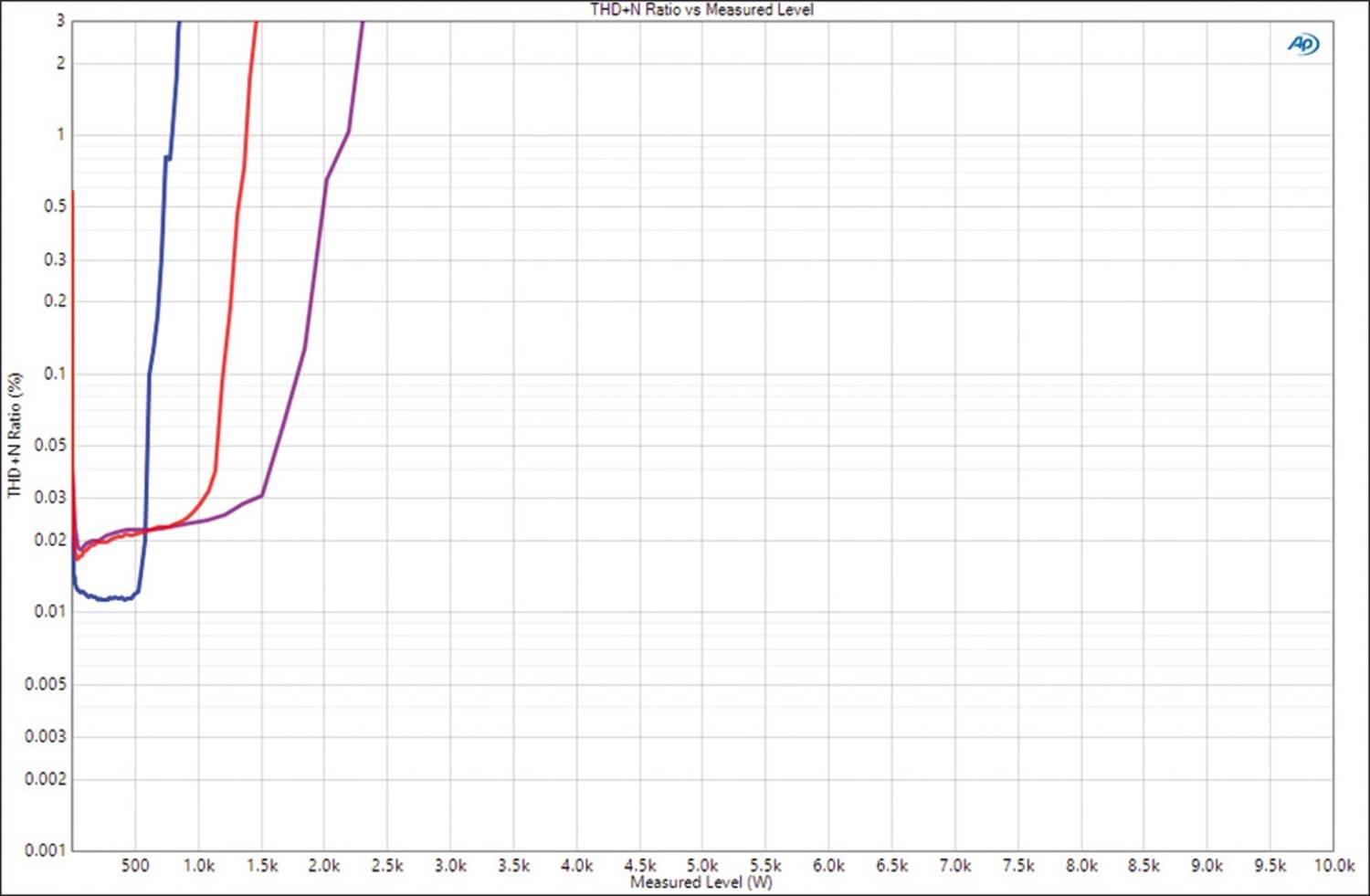Click the 'THD+N Ratio (%)' axis title
The image size is (1370, 896).
15,435
